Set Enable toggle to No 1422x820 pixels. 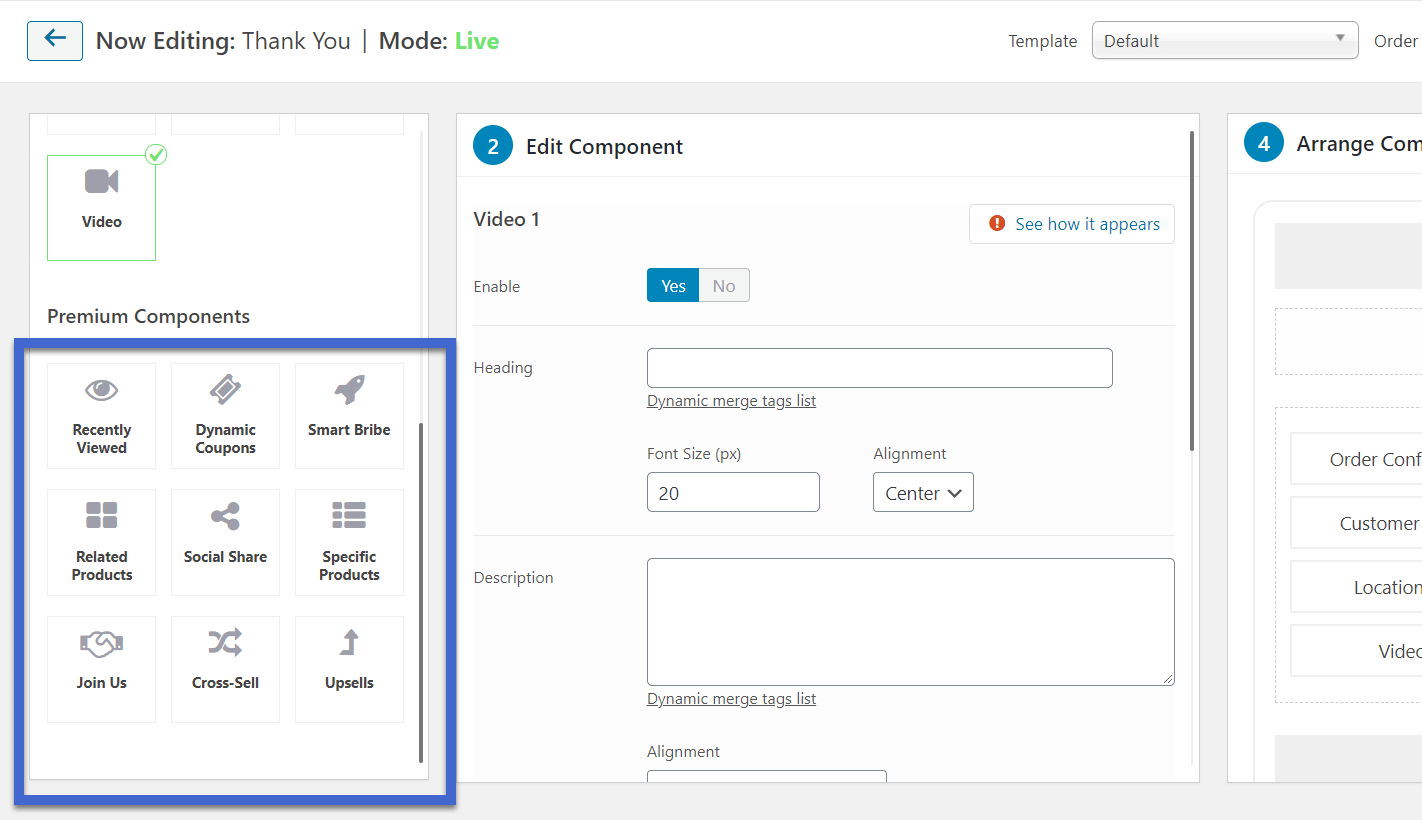tap(724, 286)
